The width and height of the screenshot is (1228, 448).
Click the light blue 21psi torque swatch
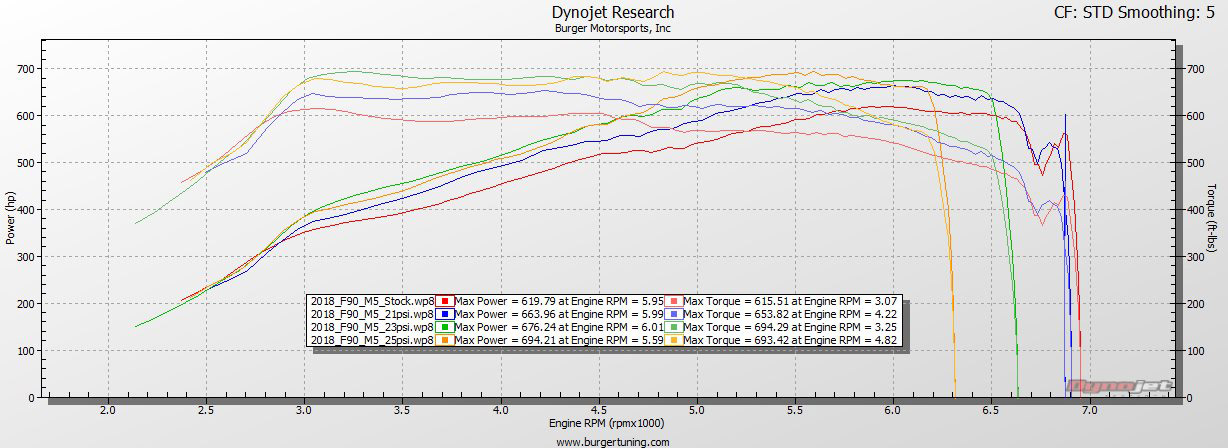click(674, 314)
